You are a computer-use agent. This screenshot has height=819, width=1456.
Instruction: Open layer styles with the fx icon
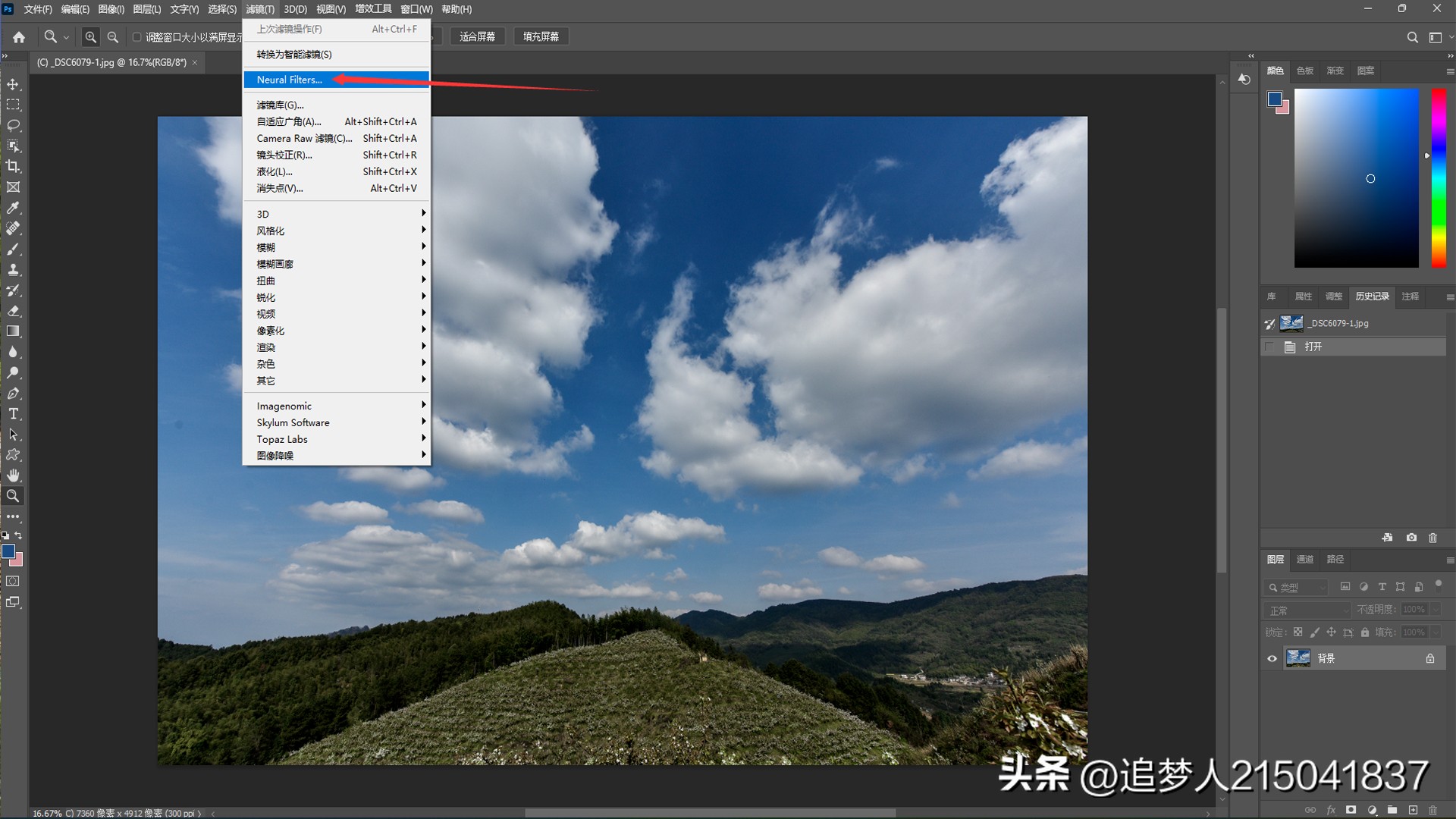point(1332,810)
